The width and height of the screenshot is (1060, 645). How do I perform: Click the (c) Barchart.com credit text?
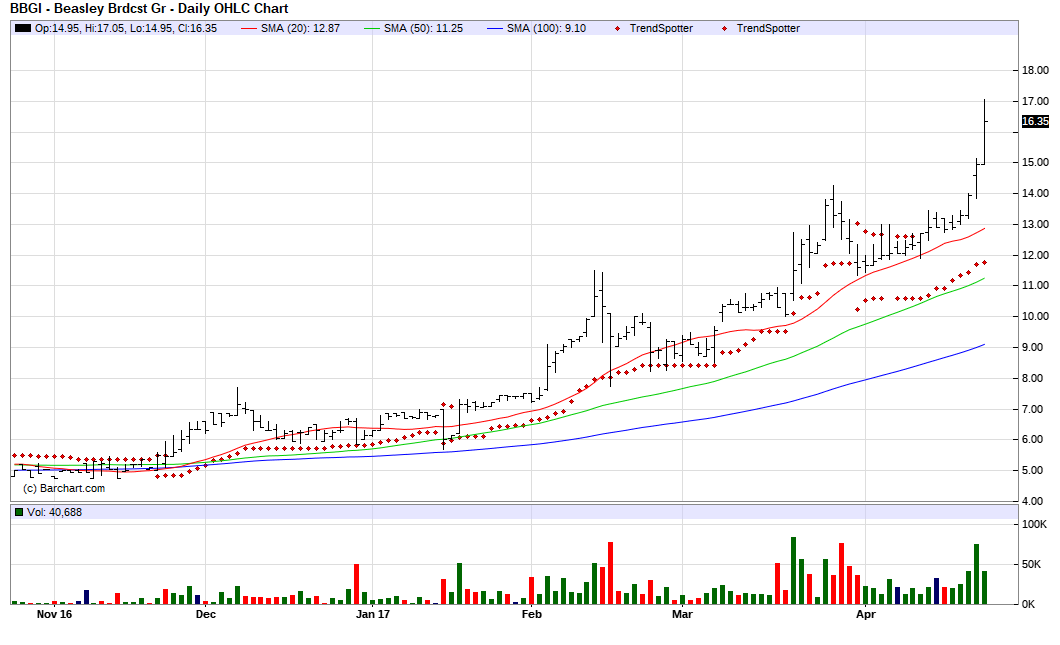(x=64, y=488)
